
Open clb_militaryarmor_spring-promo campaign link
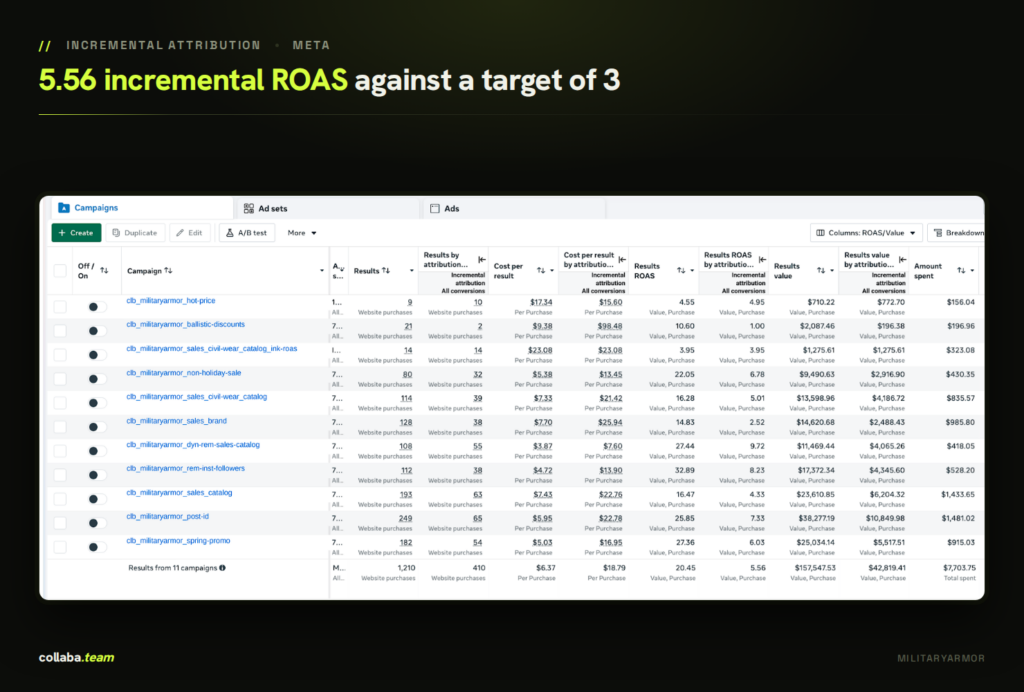178,541
